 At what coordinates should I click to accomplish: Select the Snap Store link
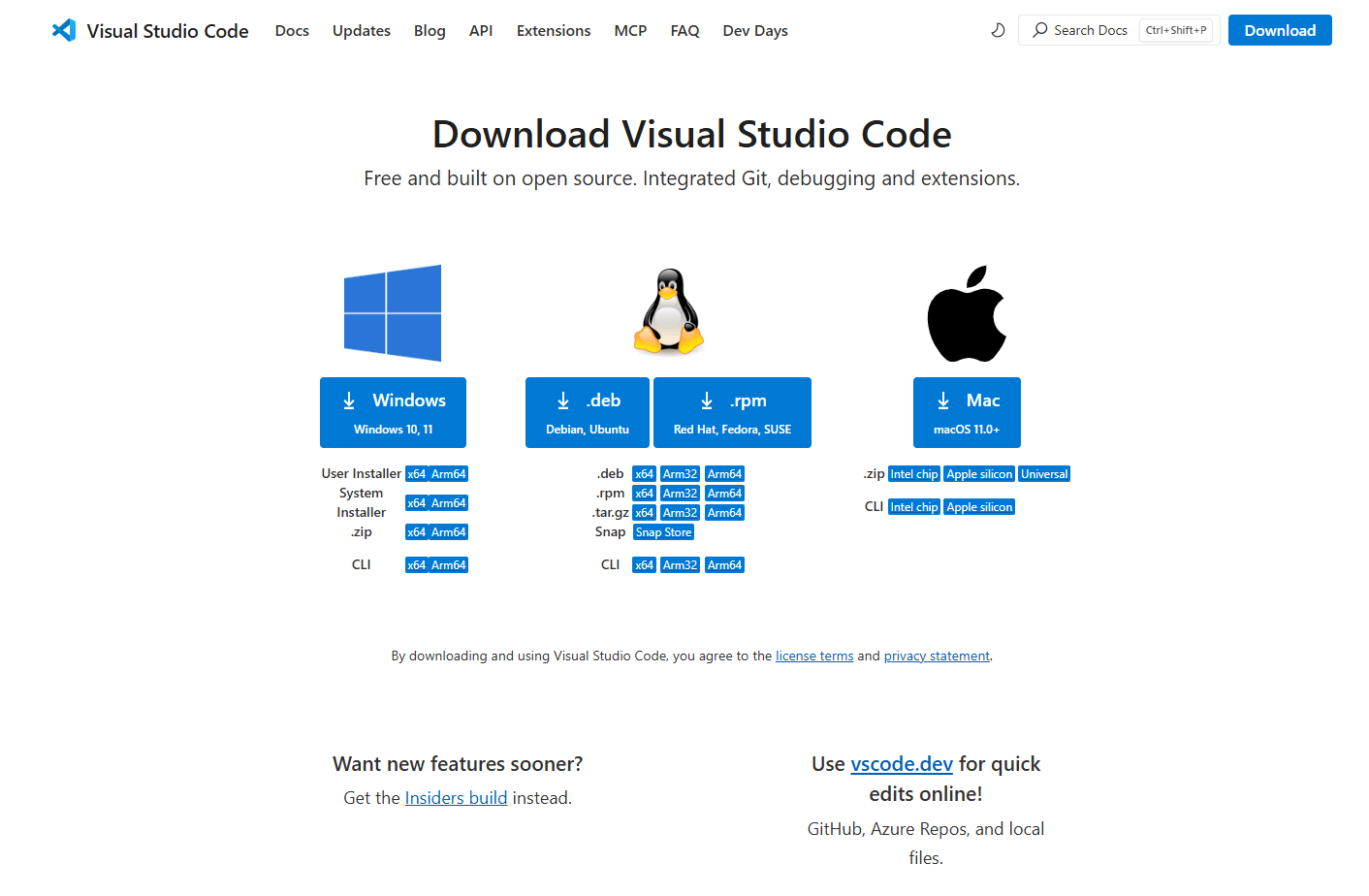663,532
